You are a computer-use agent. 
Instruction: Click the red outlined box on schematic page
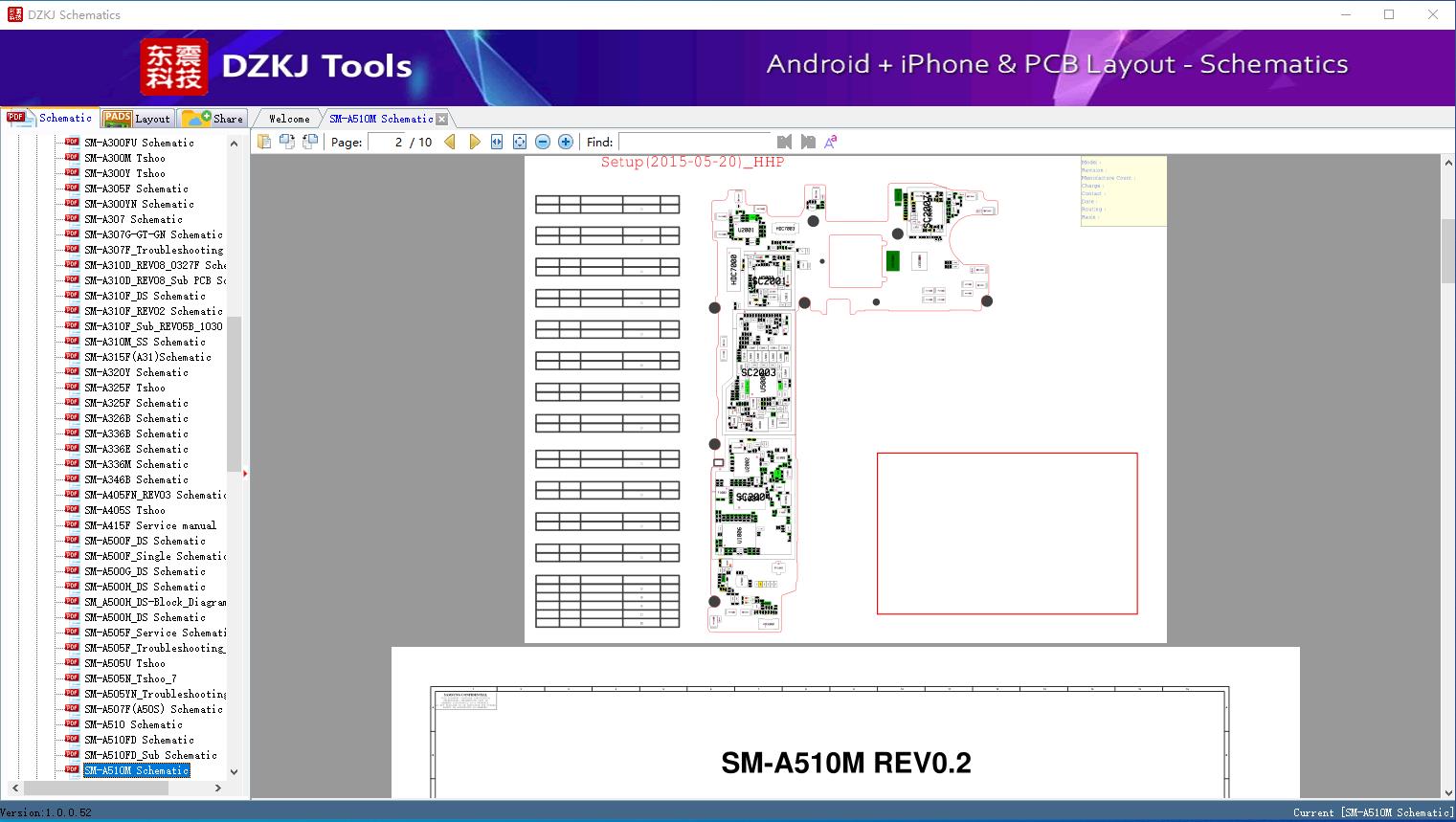pos(1007,533)
